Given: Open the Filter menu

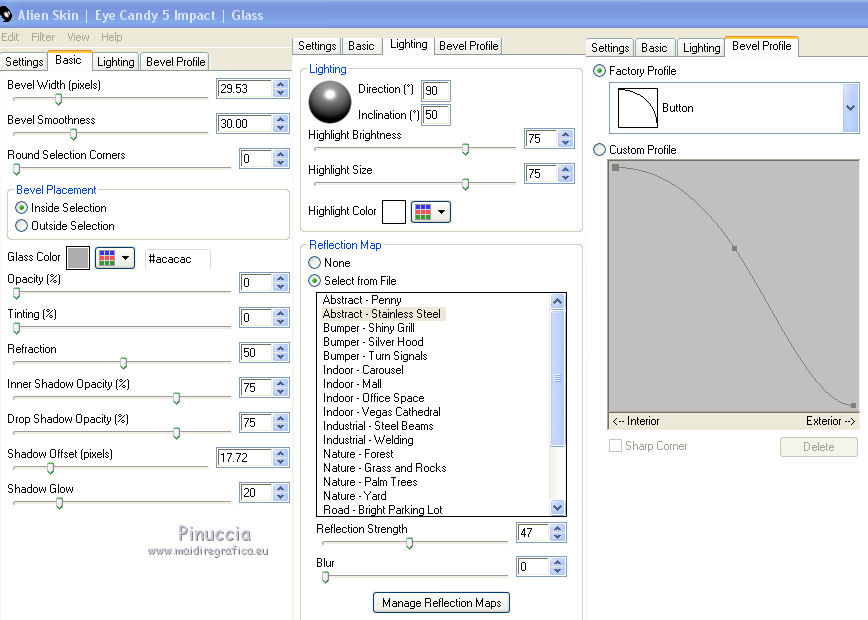Looking at the screenshot, I should coord(43,37).
